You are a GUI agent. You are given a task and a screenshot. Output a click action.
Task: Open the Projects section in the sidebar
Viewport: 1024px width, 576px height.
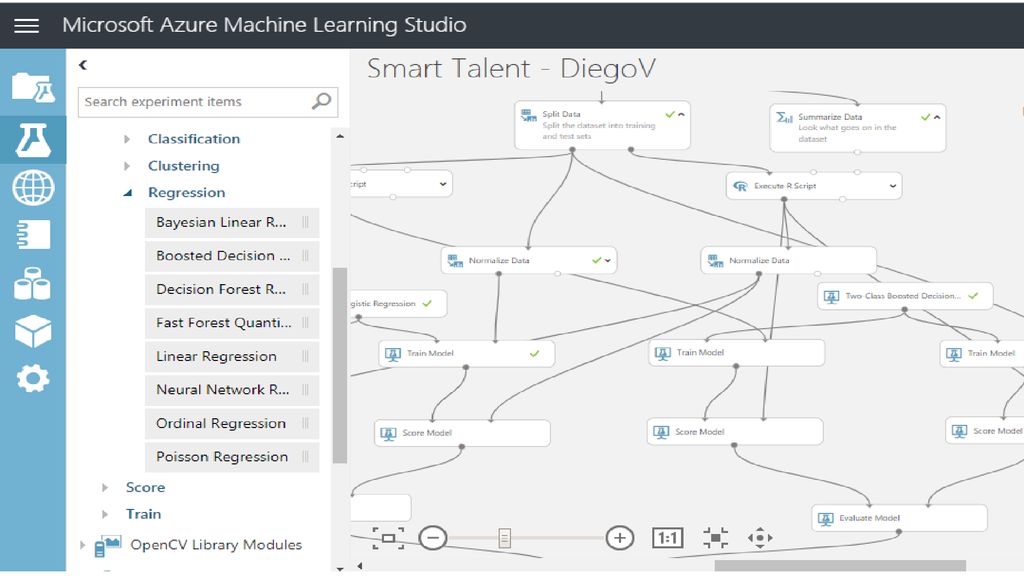33,88
